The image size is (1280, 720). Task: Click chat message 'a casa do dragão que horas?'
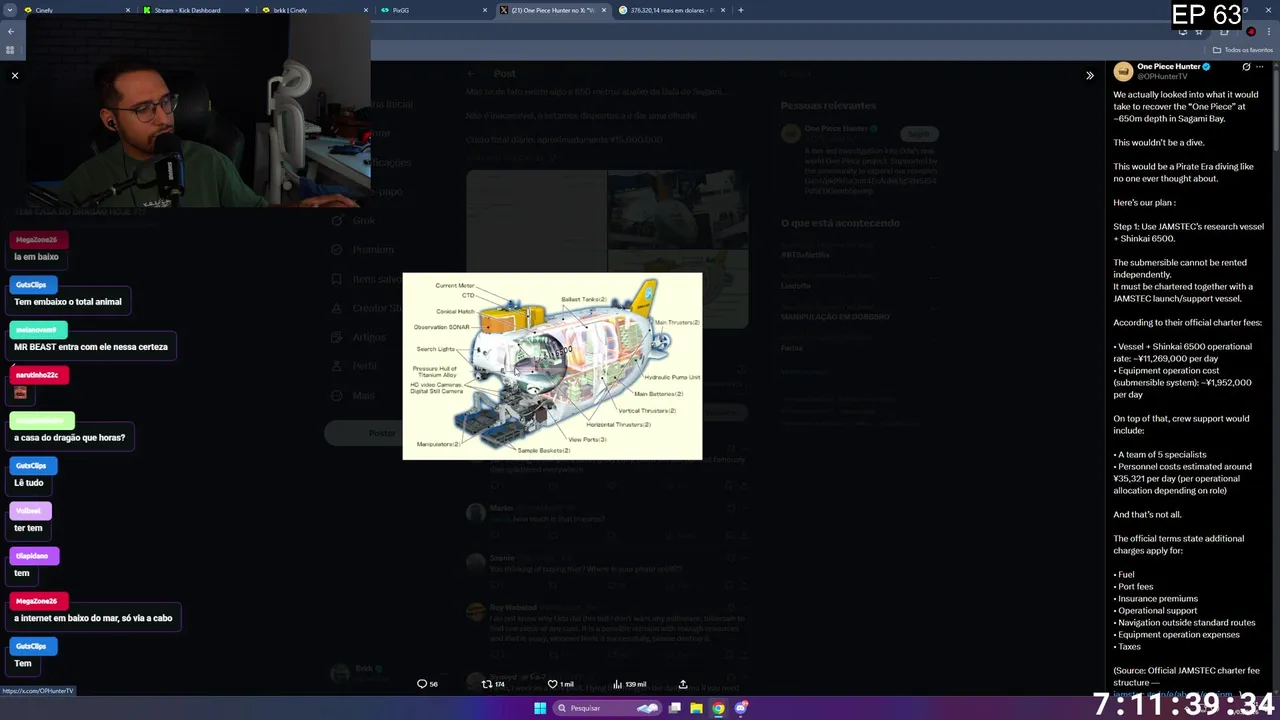69,438
